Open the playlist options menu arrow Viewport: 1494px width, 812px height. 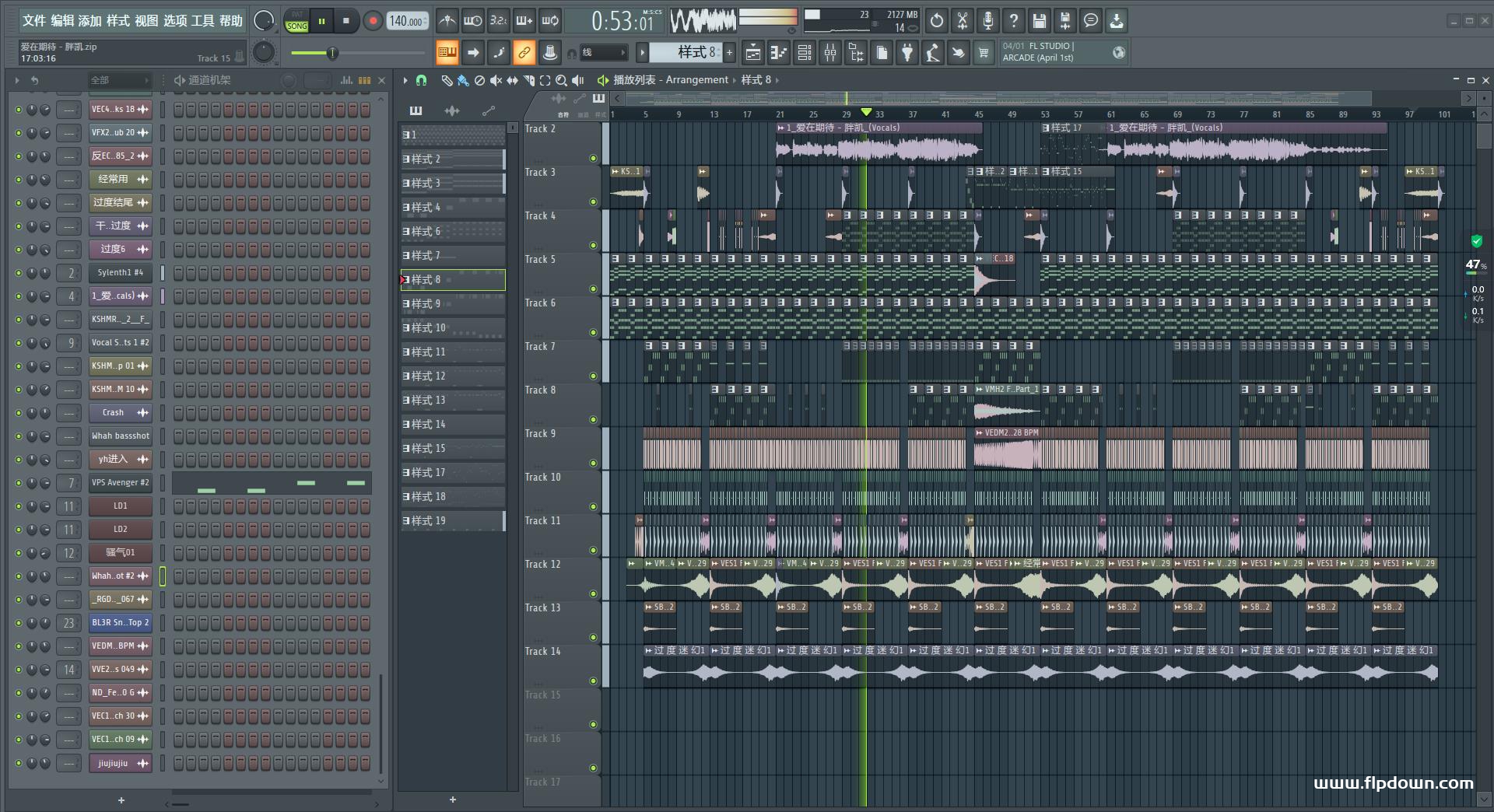tap(405, 80)
